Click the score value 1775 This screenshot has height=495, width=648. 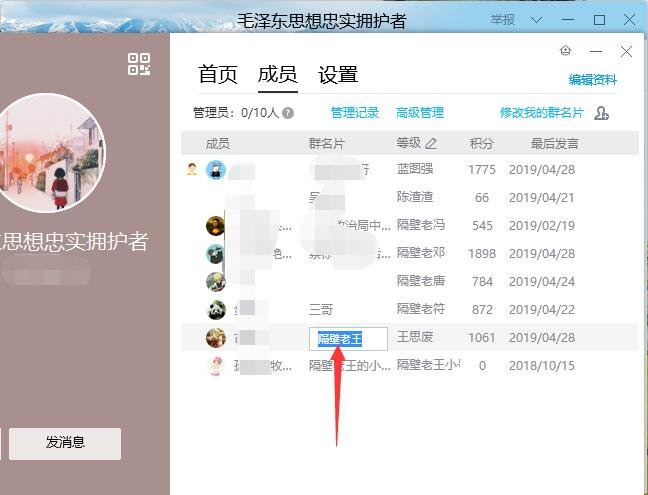(x=481, y=170)
